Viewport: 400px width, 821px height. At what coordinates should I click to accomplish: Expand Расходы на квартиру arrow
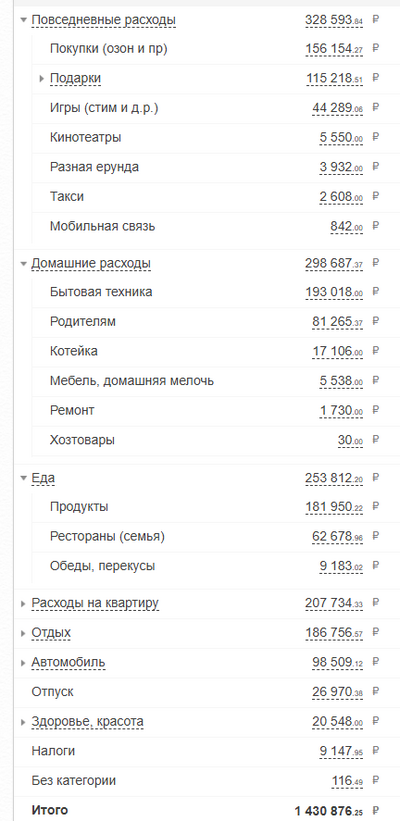point(23,604)
